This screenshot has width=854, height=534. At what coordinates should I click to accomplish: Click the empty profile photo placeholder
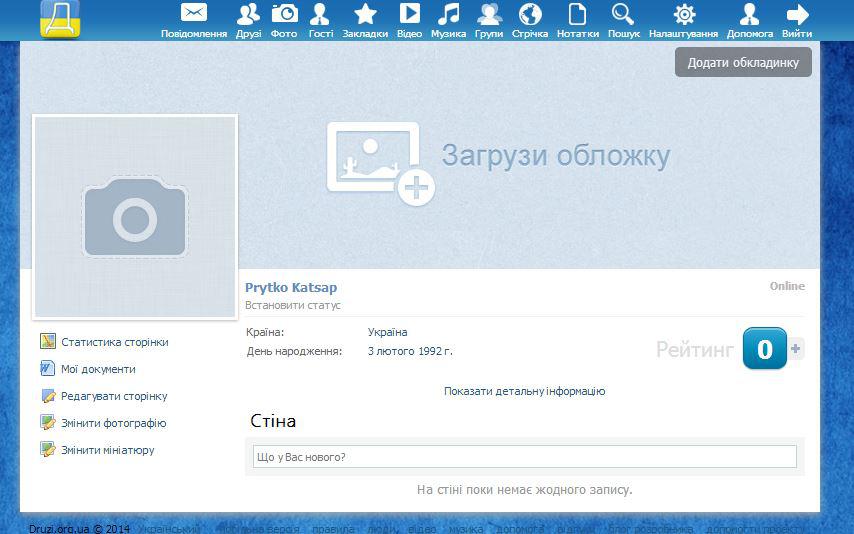coord(135,217)
